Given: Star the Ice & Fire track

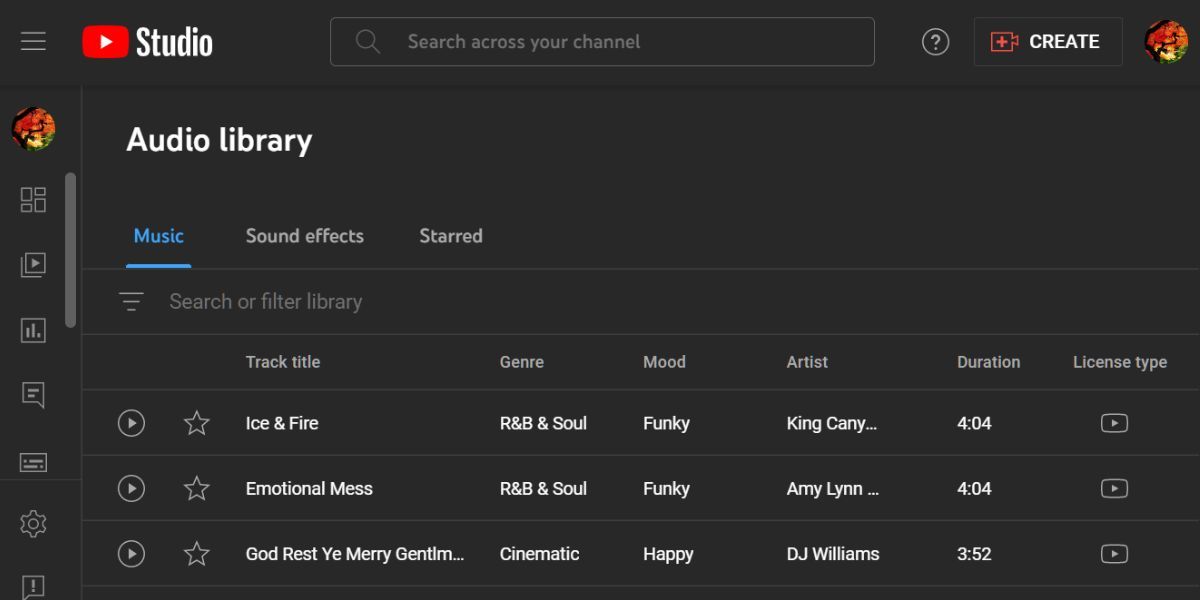Looking at the screenshot, I should tap(197, 423).
